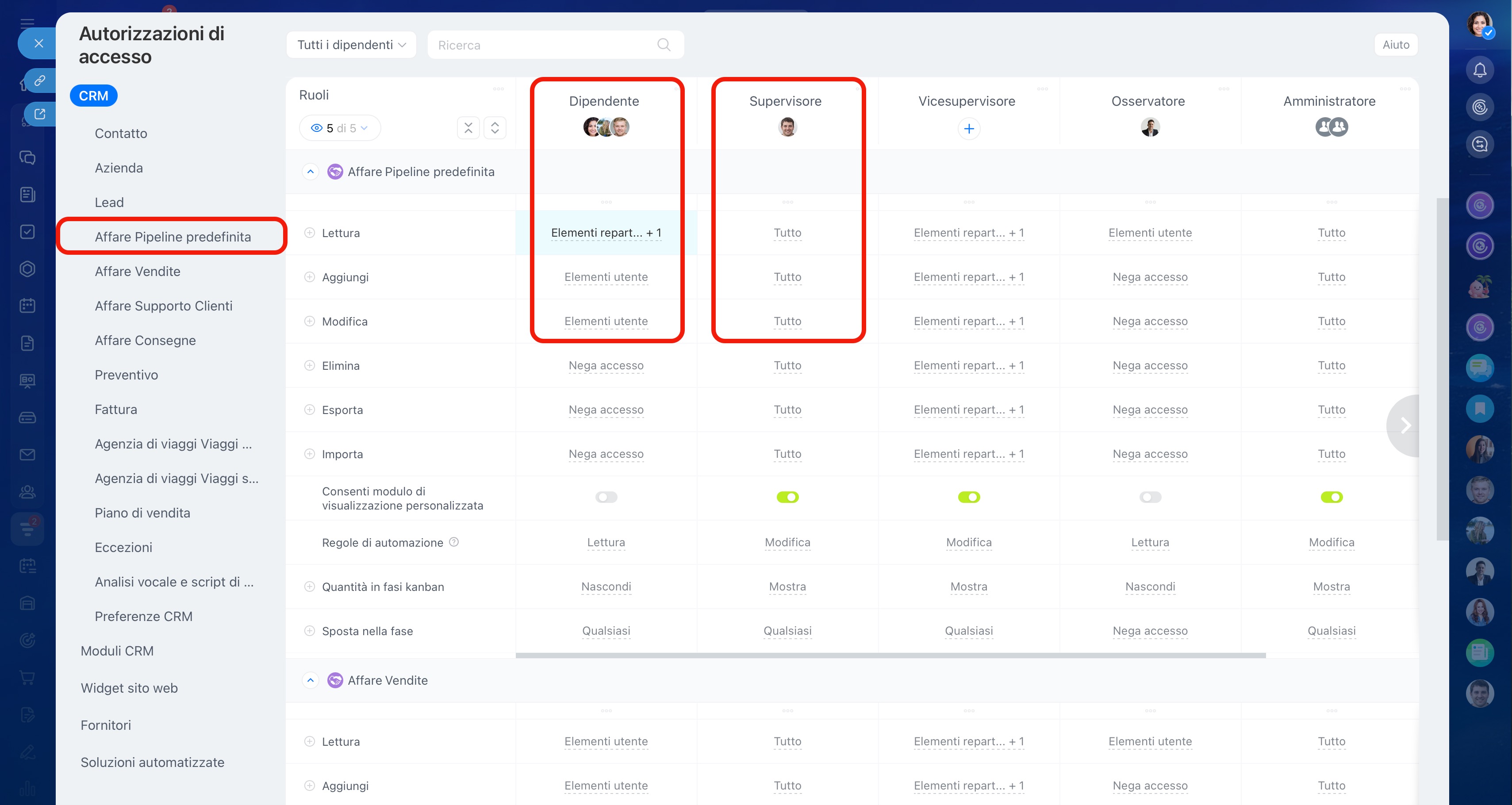Open Tutti i dipendenti dropdown
Screen dimensions: 1512x805
coord(351,45)
